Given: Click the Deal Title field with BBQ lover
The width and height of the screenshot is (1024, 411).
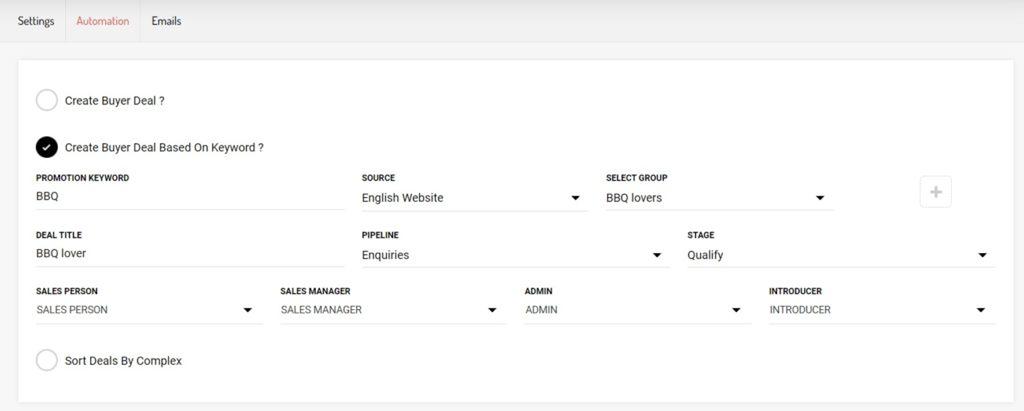Looking at the screenshot, I should 188,254.
